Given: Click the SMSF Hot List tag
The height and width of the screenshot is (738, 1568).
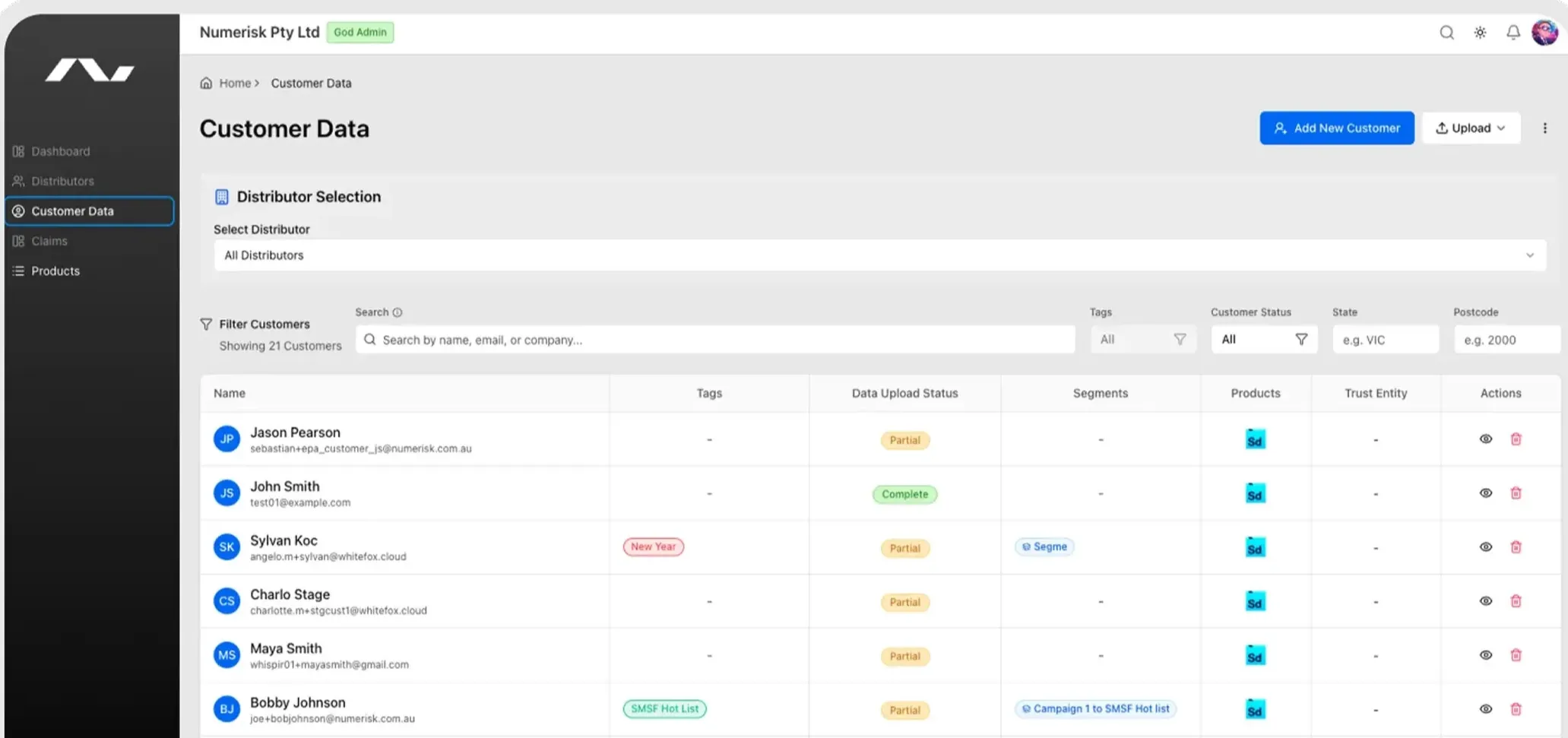Looking at the screenshot, I should [664, 709].
